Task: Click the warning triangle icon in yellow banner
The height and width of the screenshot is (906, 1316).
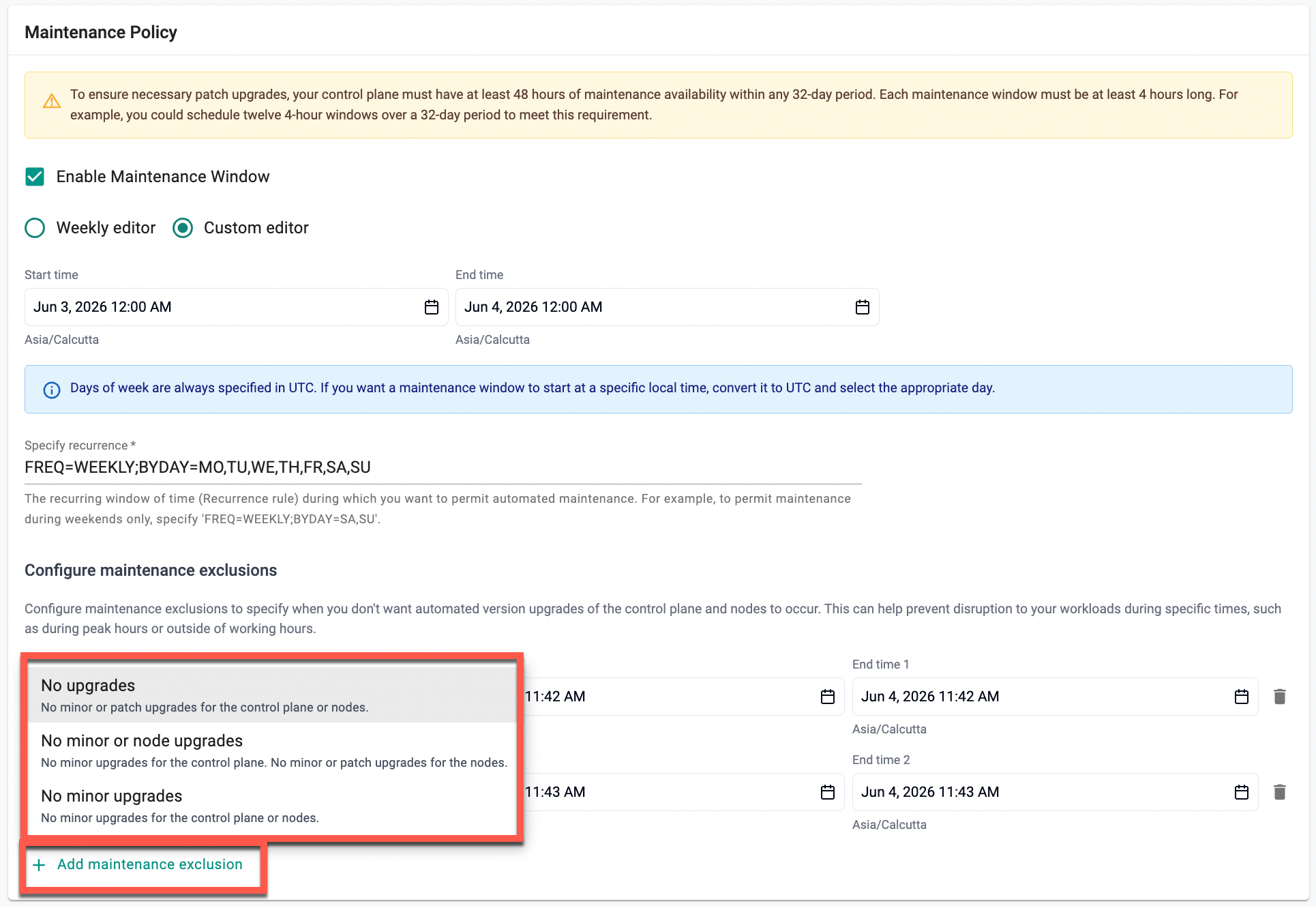Action: tap(52, 101)
